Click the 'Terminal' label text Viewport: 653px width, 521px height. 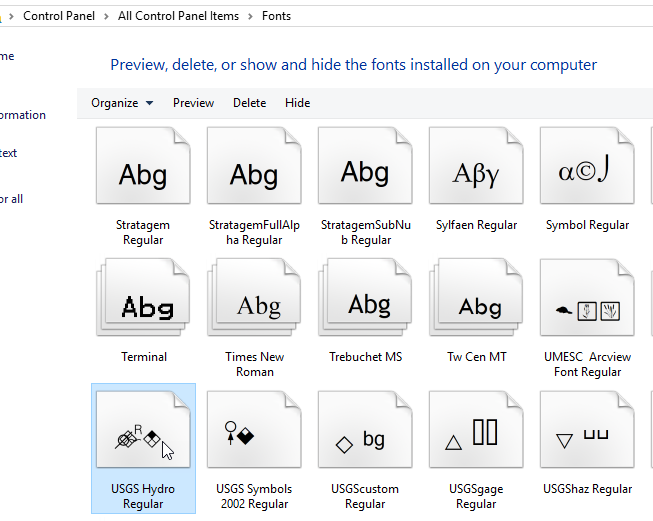click(x=144, y=357)
